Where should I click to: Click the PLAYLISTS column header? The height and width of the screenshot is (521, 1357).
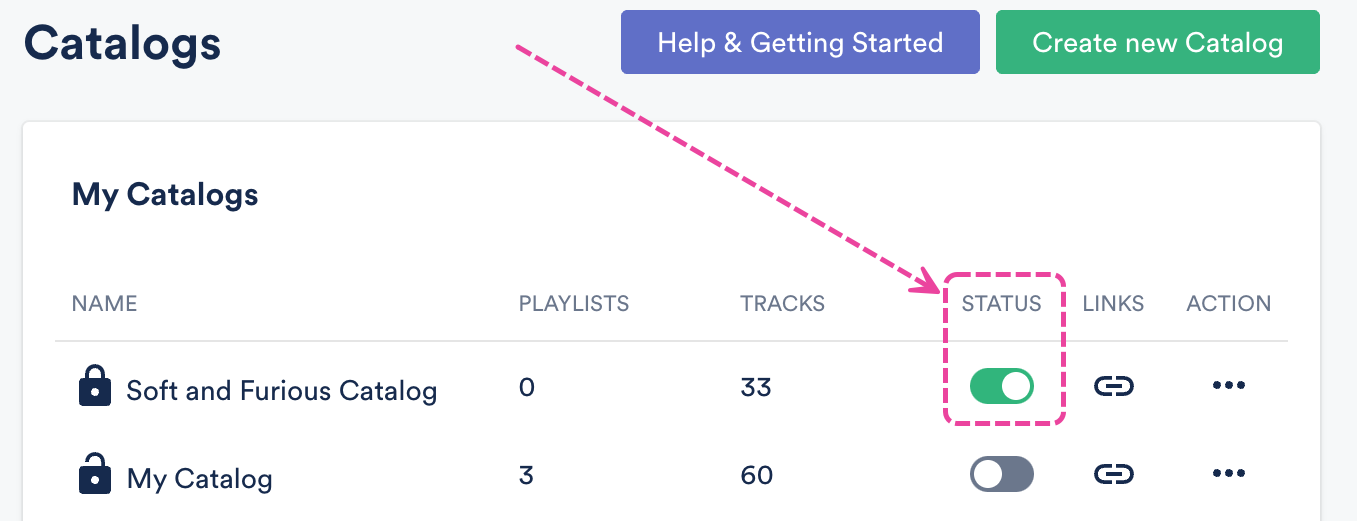tap(574, 304)
